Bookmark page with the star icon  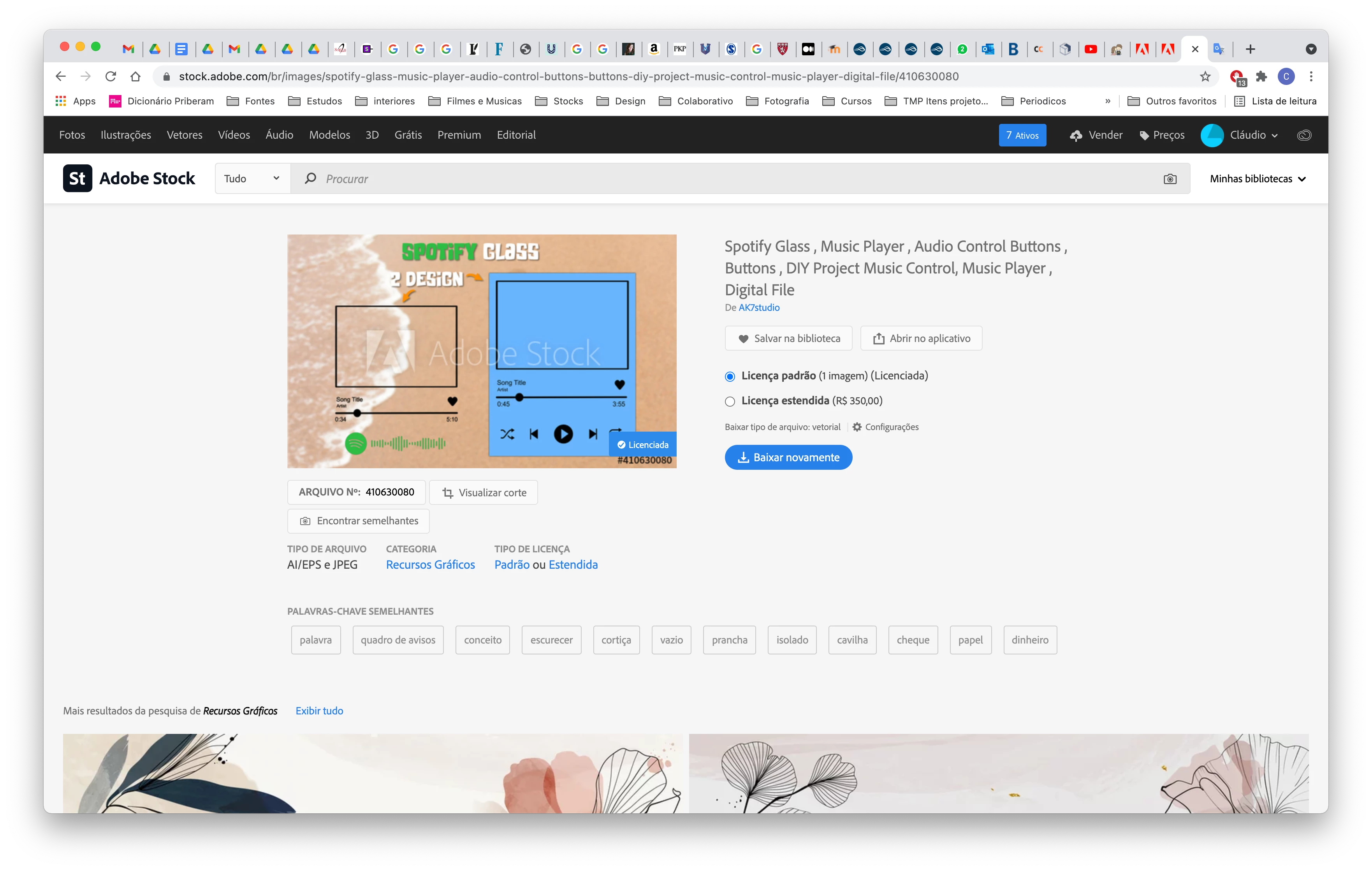click(x=1205, y=76)
